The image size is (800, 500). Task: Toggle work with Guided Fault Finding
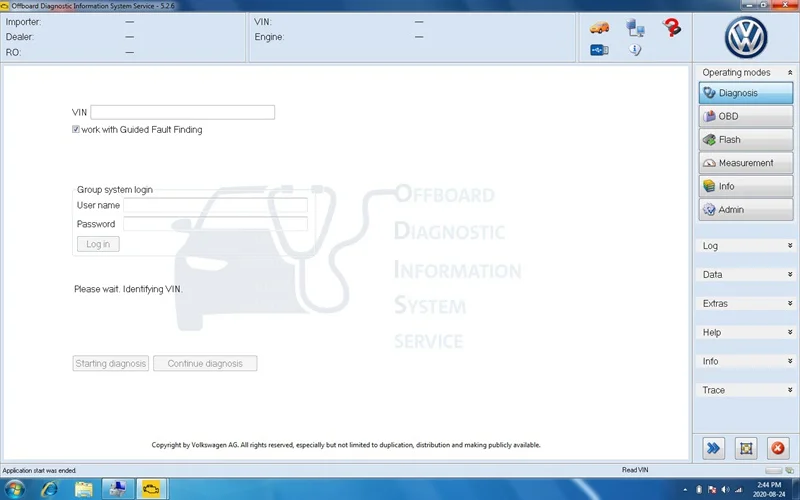76,130
